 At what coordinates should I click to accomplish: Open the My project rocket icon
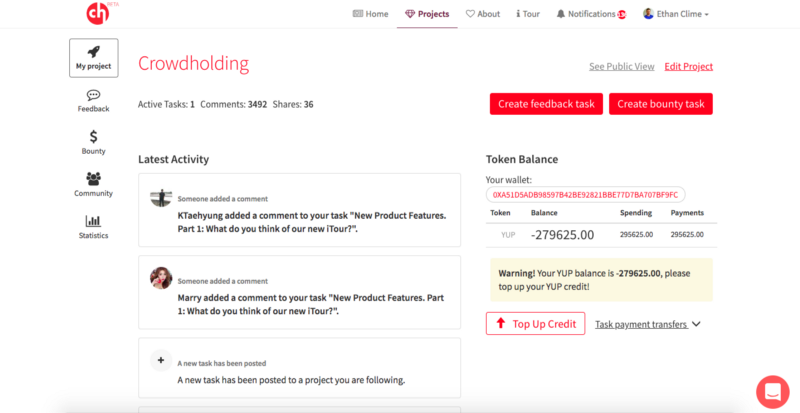pyautogui.click(x=93, y=51)
